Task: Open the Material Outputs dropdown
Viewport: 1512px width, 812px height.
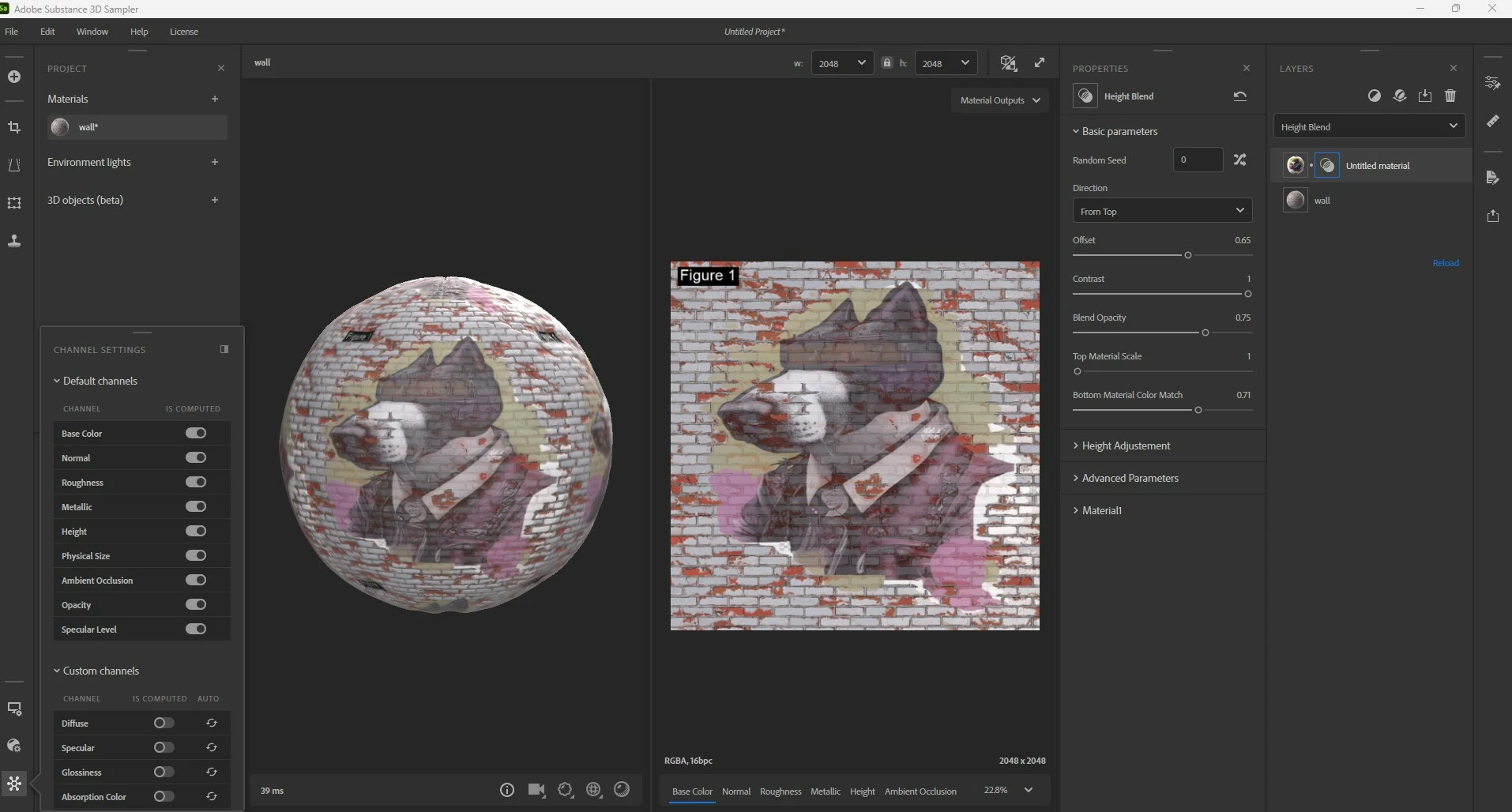Action: coord(1000,100)
